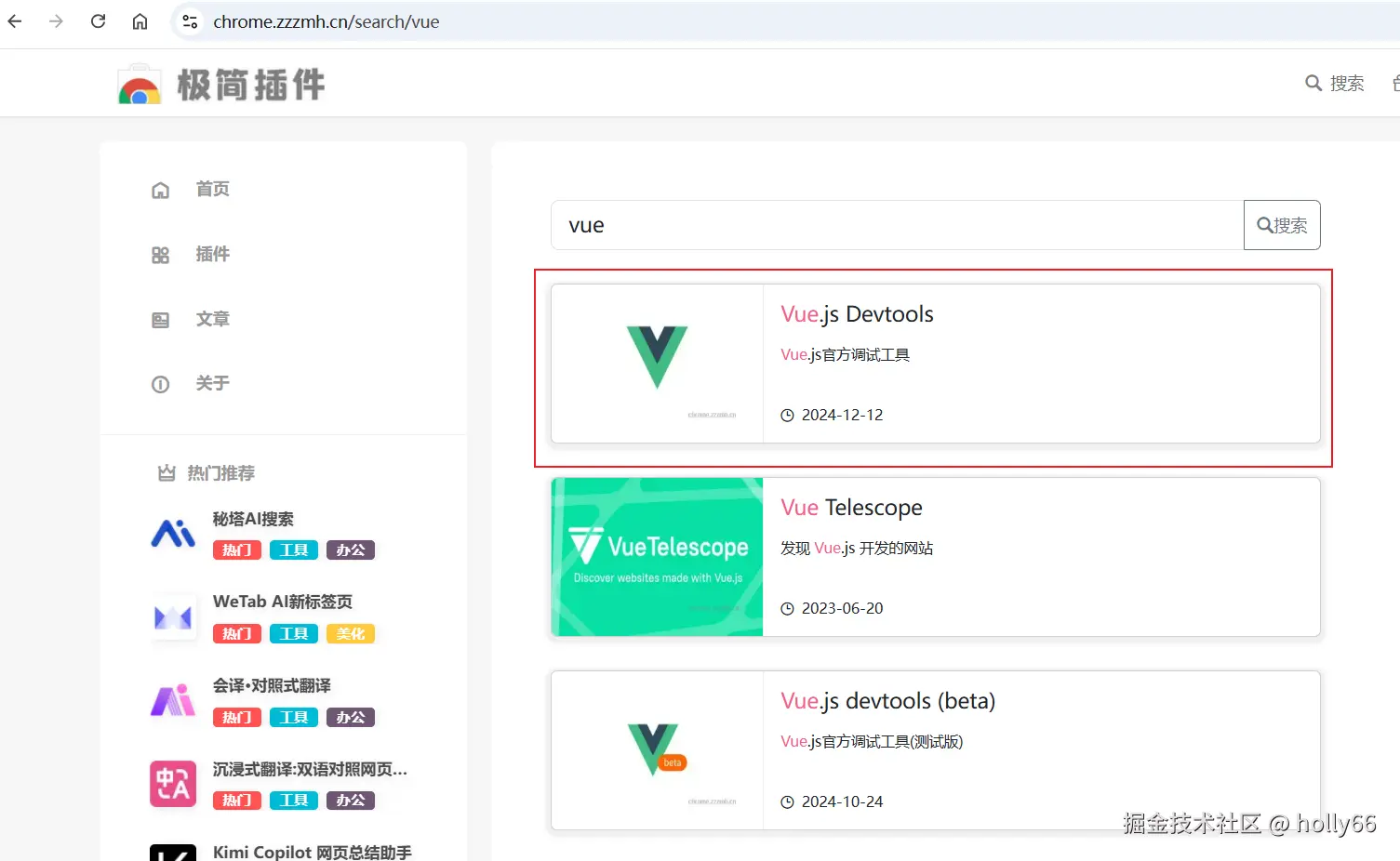1400x861 pixels.
Task: Open the site information icon in the address bar
Action: click(x=190, y=21)
